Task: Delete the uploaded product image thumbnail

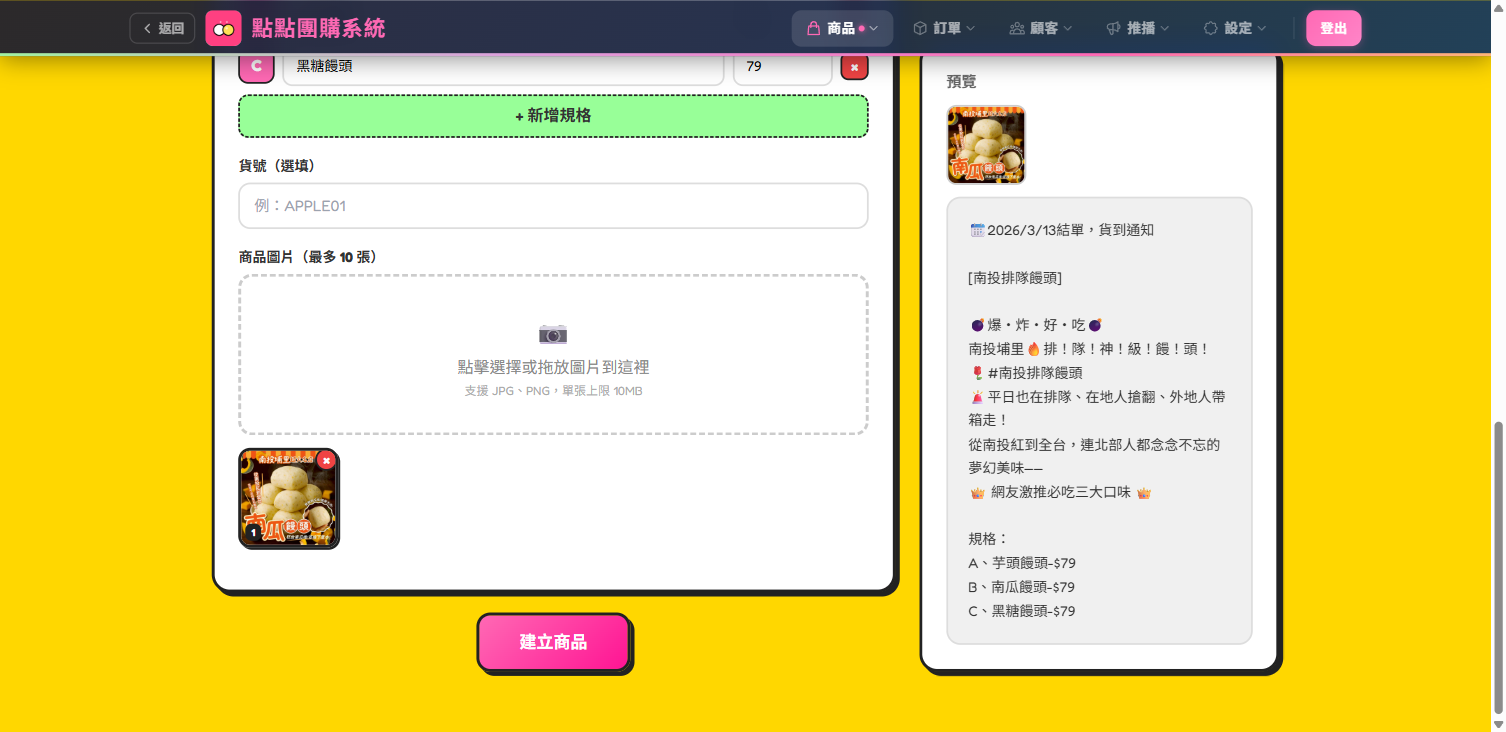Action: click(x=326, y=460)
